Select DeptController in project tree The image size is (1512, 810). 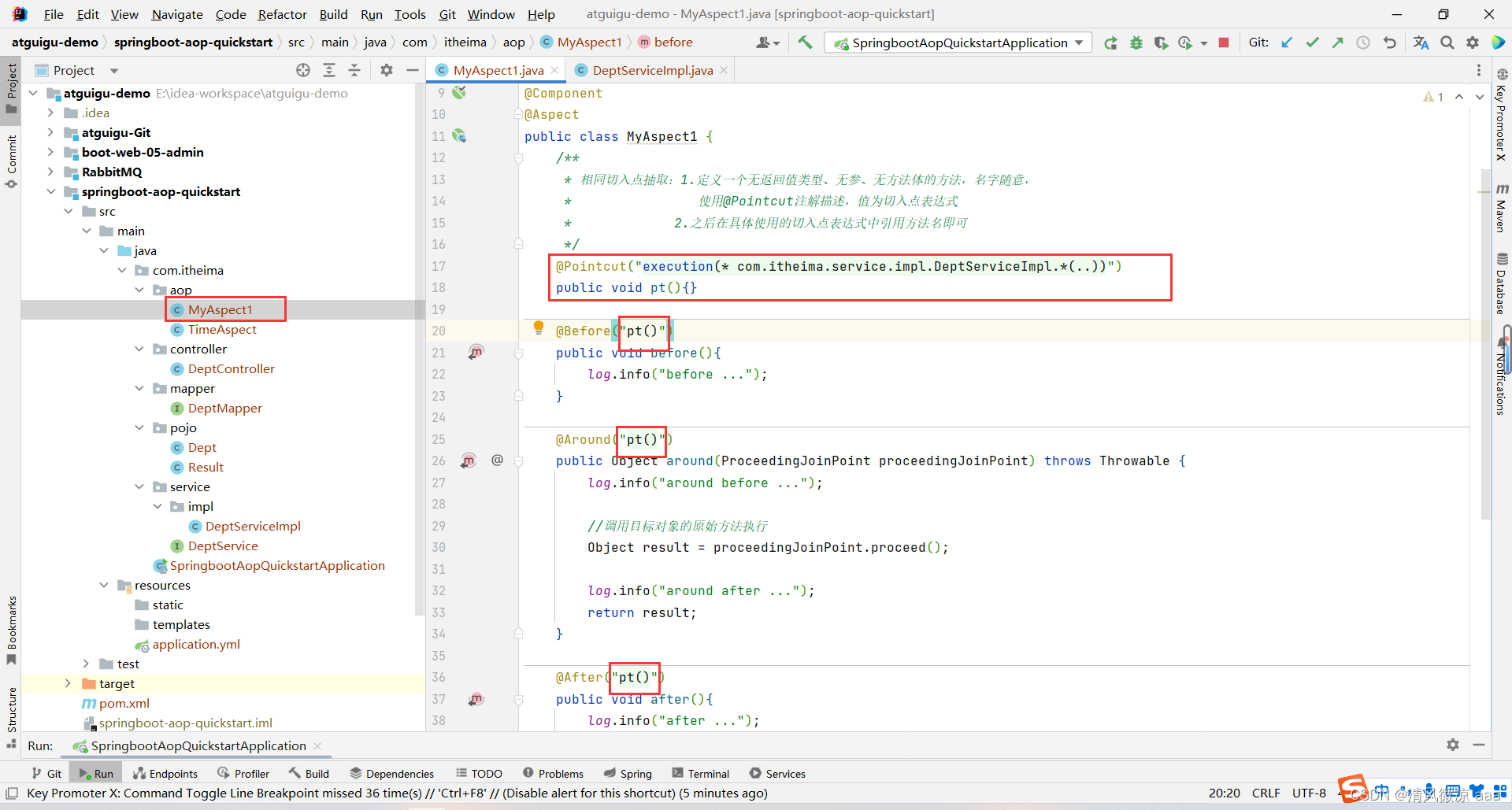point(231,368)
